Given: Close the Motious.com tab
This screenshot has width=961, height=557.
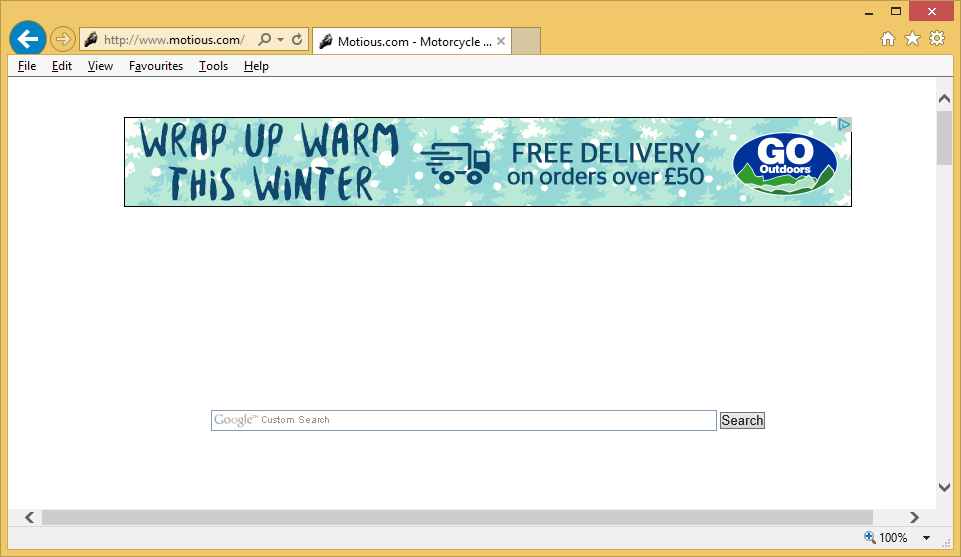Looking at the screenshot, I should 501,41.
